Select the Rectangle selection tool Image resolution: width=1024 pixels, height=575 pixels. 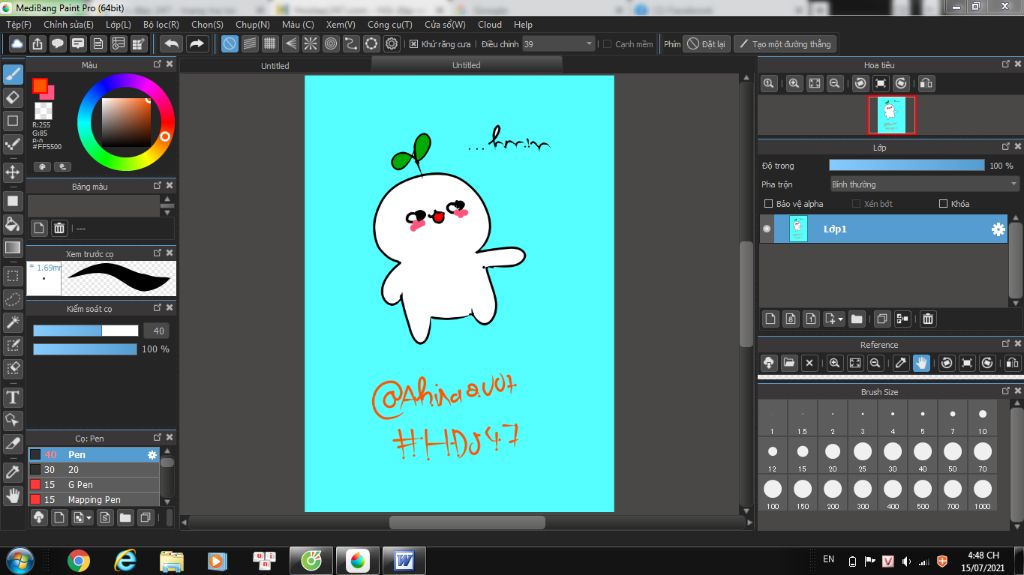point(12,276)
